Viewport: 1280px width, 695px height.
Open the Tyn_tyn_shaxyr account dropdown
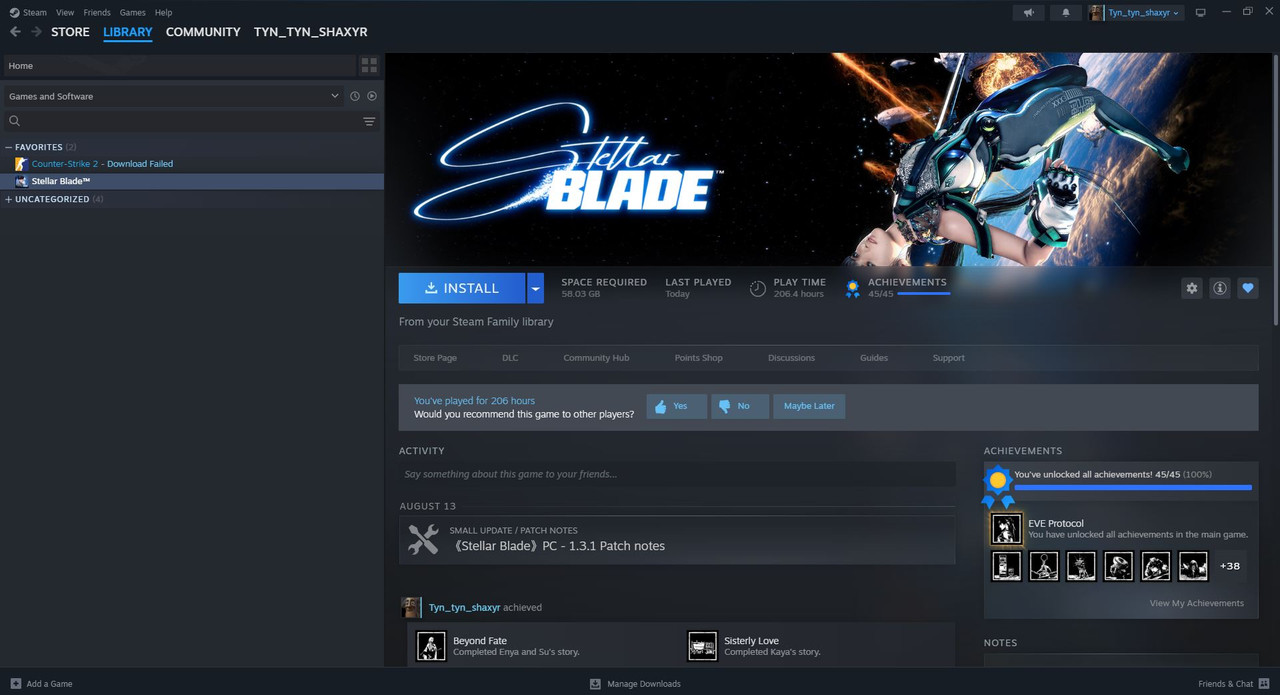[x=1143, y=12]
